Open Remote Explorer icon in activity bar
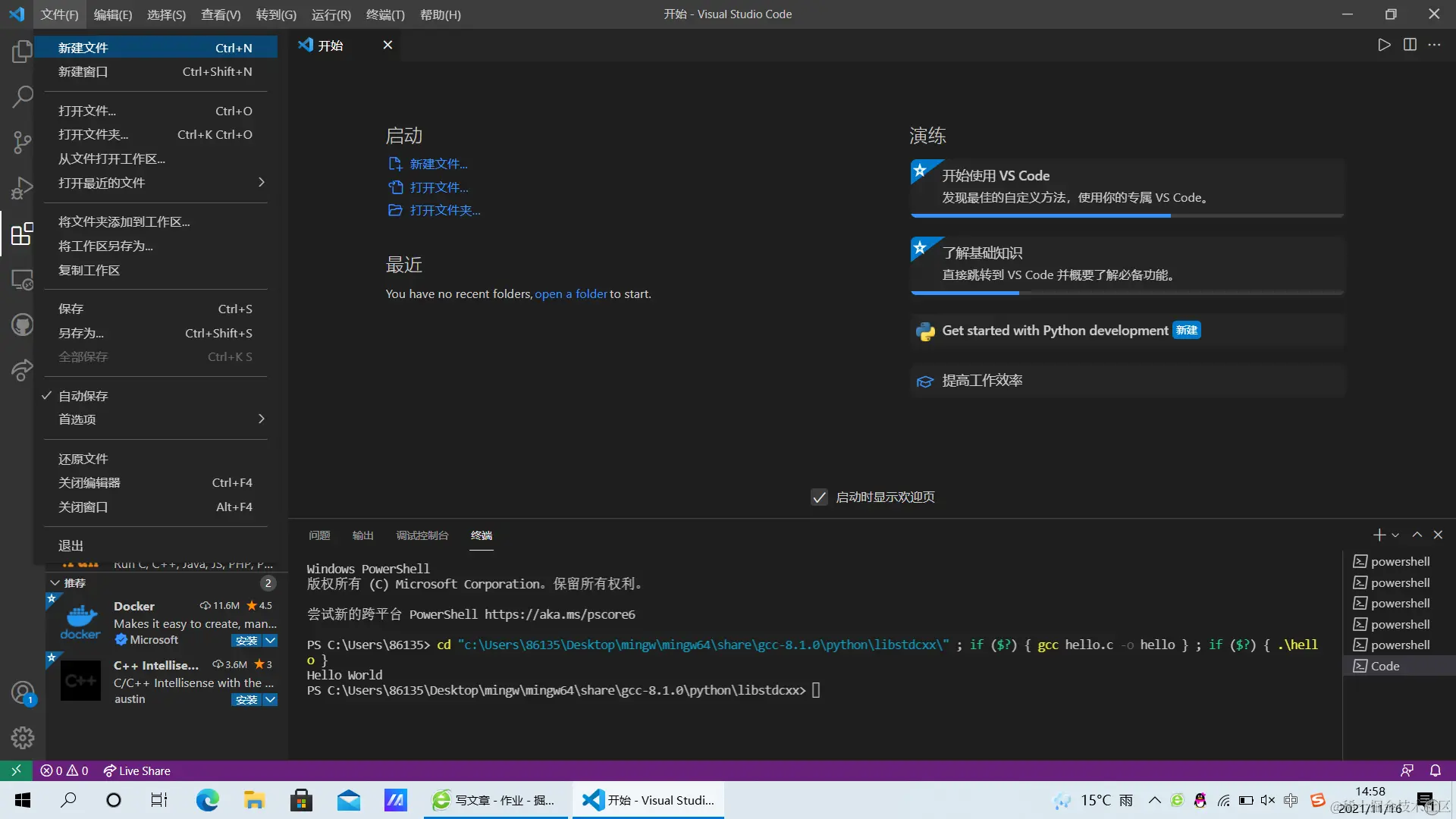This screenshot has height=819, width=1456. click(22, 280)
